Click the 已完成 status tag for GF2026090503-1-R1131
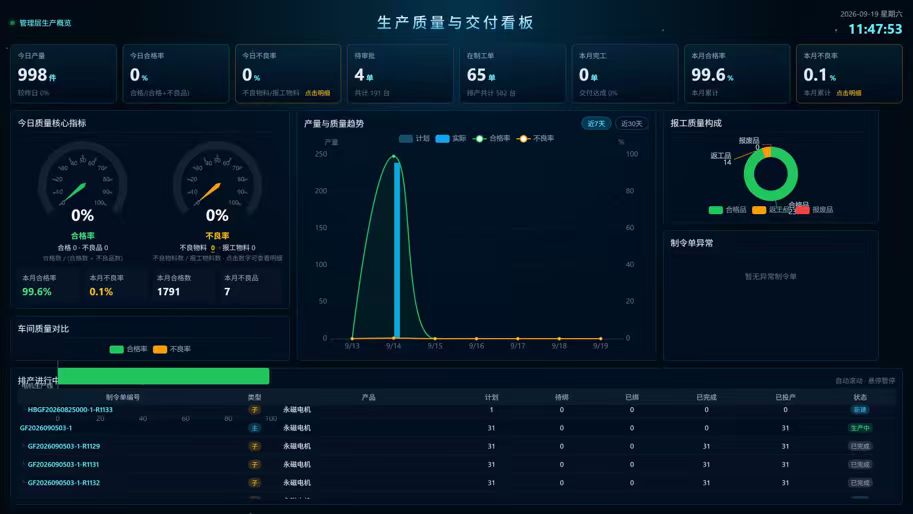 [x=859, y=465]
